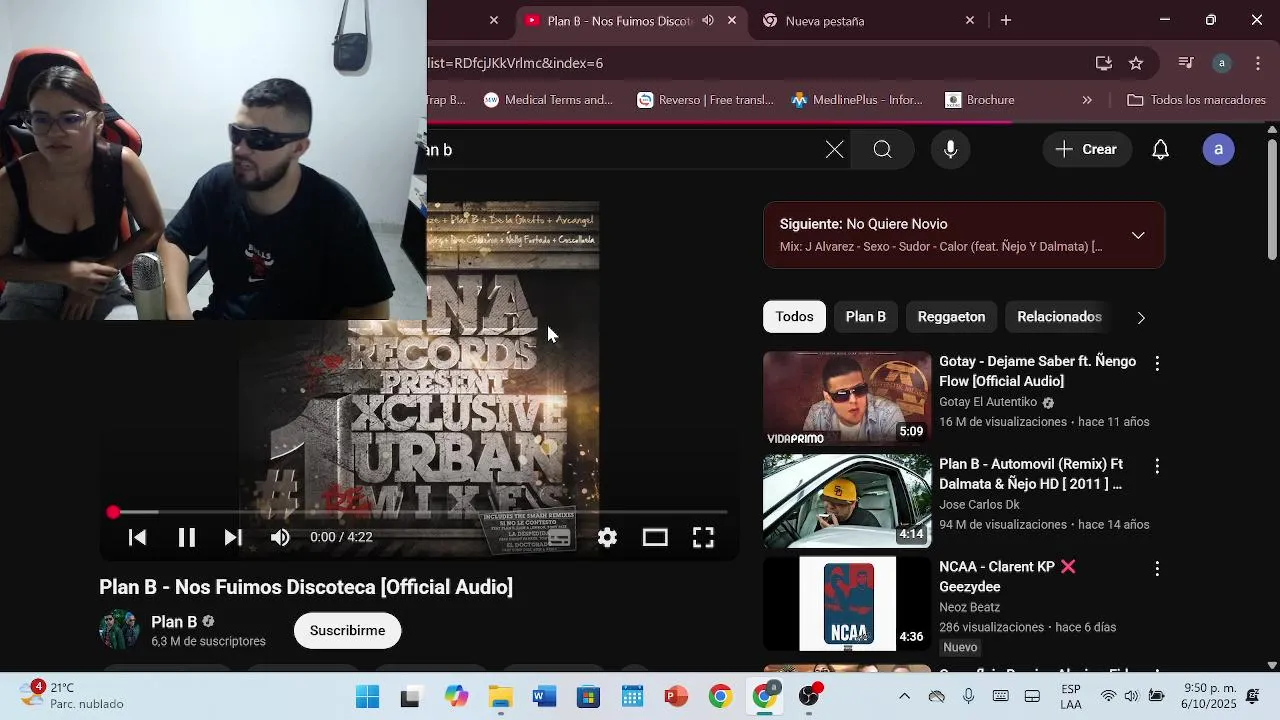Clear the YouTube search box
Screen dimensions: 1280x720
click(834, 150)
